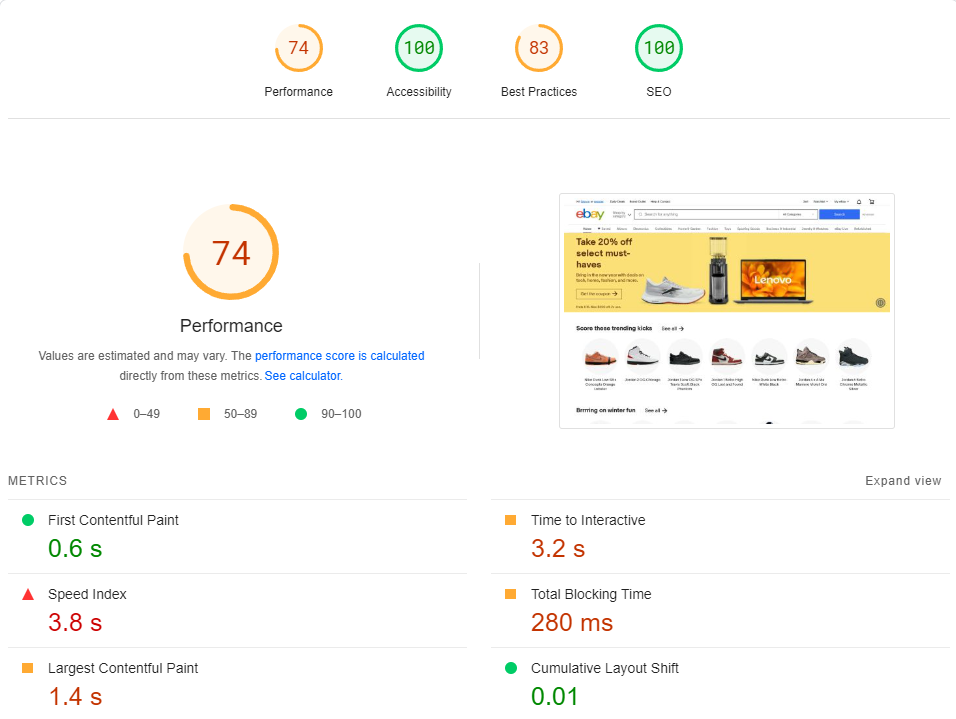Select the Accessibility label in top navigation

[x=418, y=91]
